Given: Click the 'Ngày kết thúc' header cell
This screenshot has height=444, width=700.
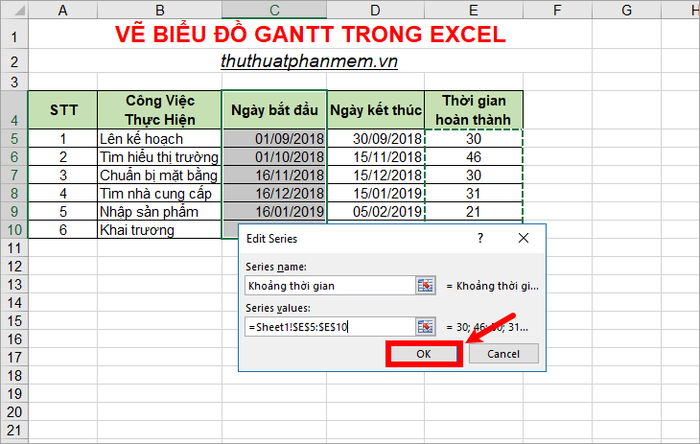Looking at the screenshot, I should click(x=375, y=110).
